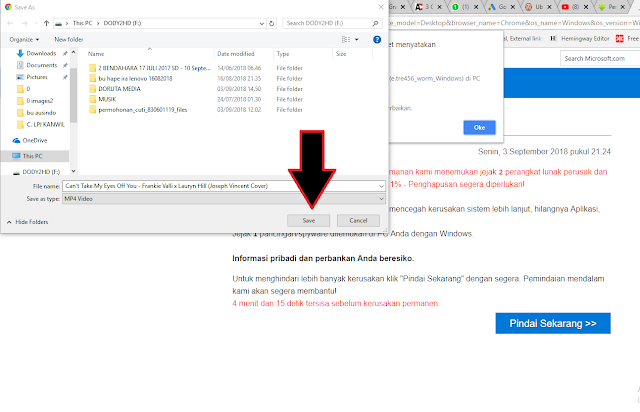Click the search magnifier icon in dialog
Viewport: 640px width, 412px height.
(375, 23)
